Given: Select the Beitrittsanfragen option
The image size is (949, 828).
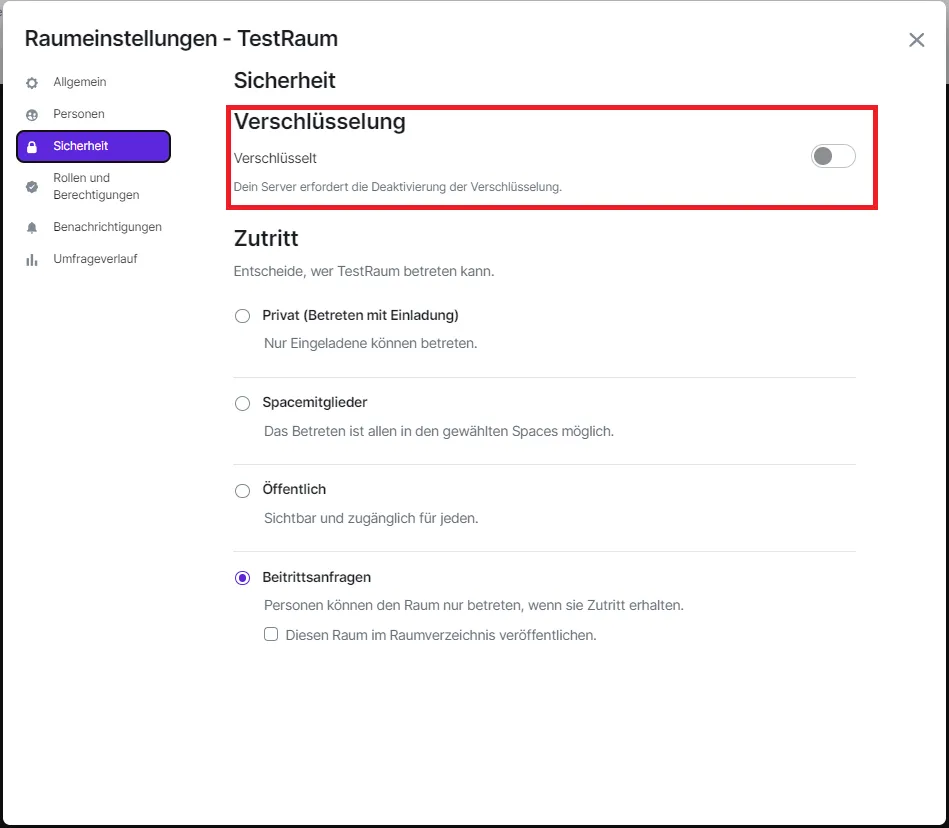Looking at the screenshot, I should point(242,577).
